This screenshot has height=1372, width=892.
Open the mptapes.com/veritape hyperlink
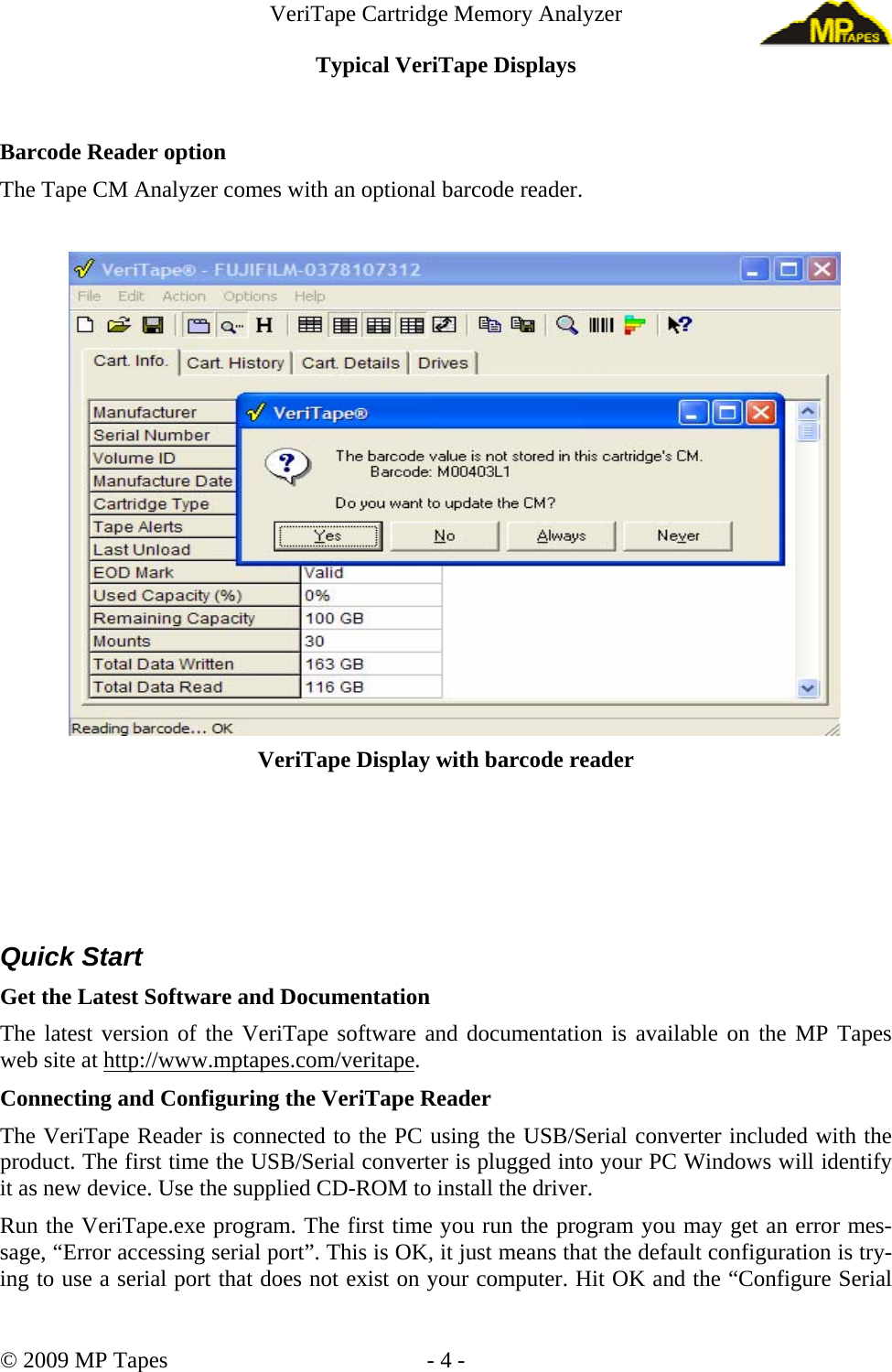pos(259,1060)
